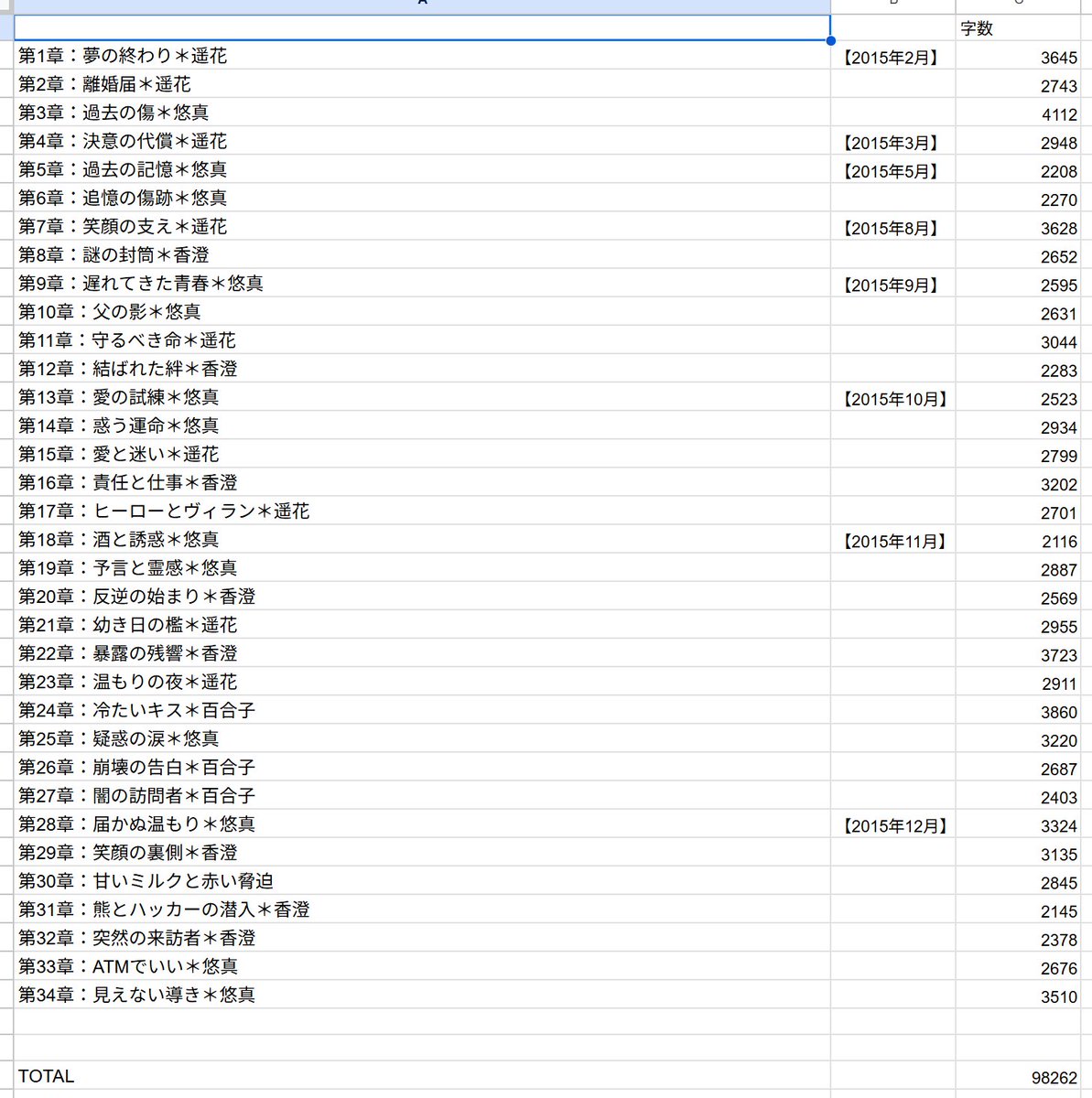Select cell 第4章:決意の代償*遥花
1092x1098 pixels.
(422, 141)
